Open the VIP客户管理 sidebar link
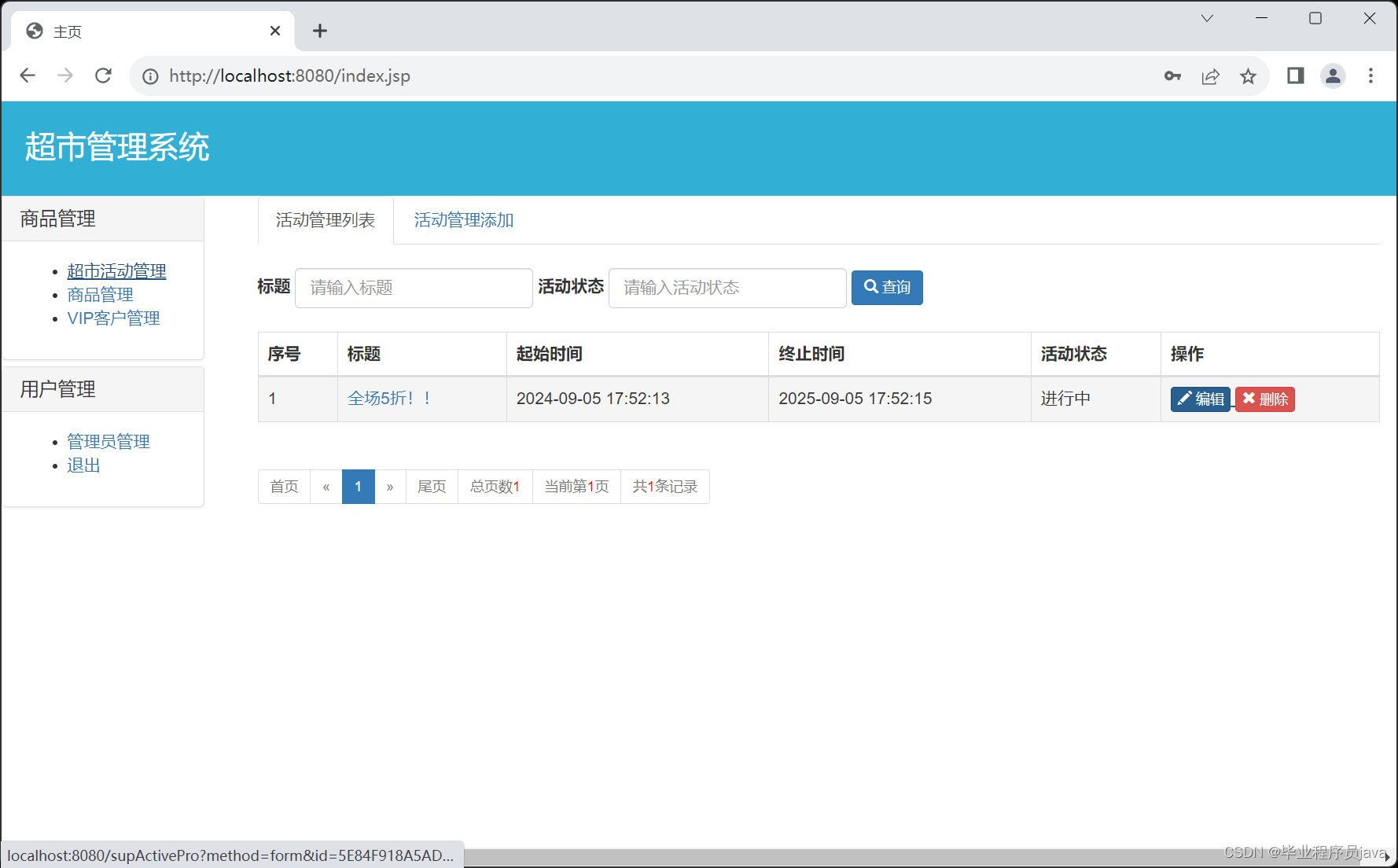Screen dimensions: 1398x868 tap(113, 318)
